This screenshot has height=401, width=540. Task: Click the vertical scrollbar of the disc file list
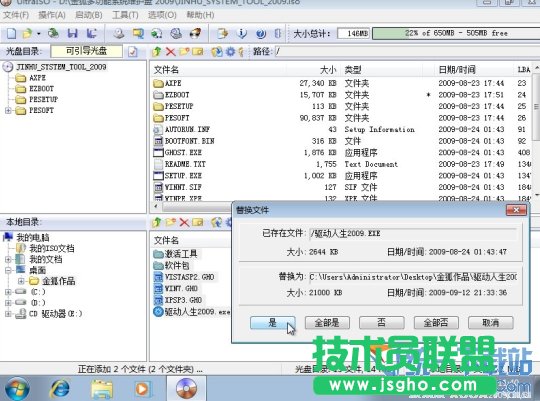537,107
